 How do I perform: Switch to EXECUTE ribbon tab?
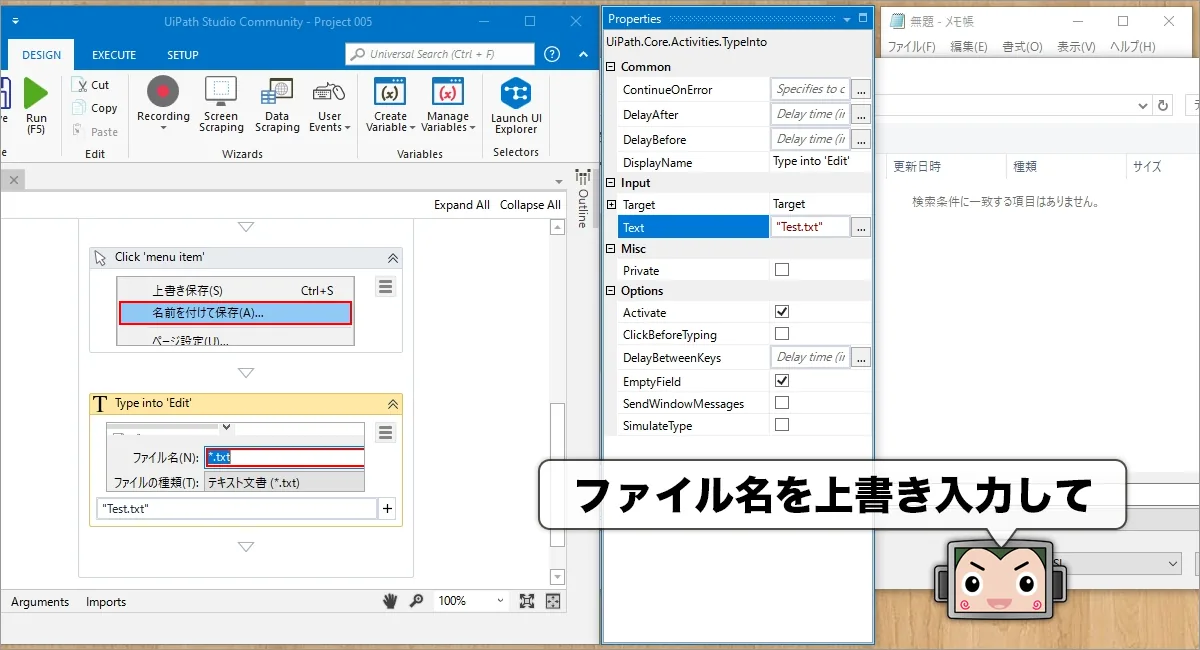(x=114, y=55)
